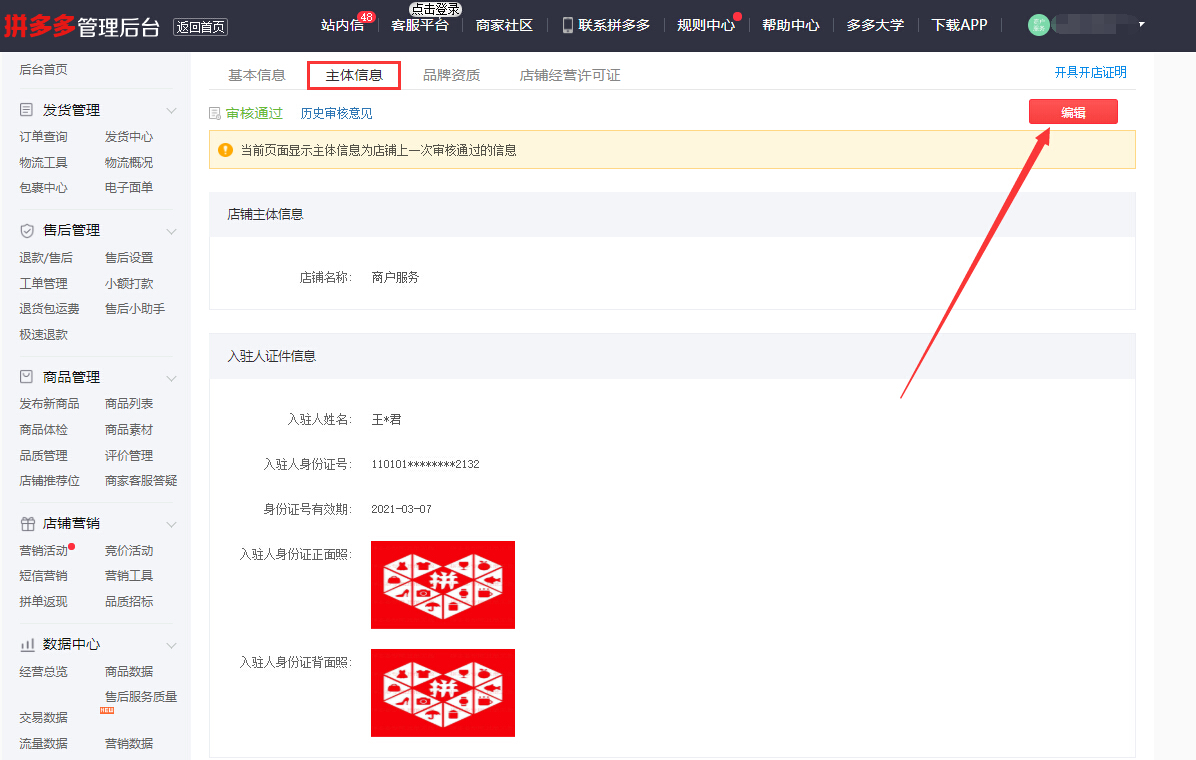The height and width of the screenshot is (760, 1196).
Task: Open 竞价活动 in sidebar
Action: [x=129, y=551]
